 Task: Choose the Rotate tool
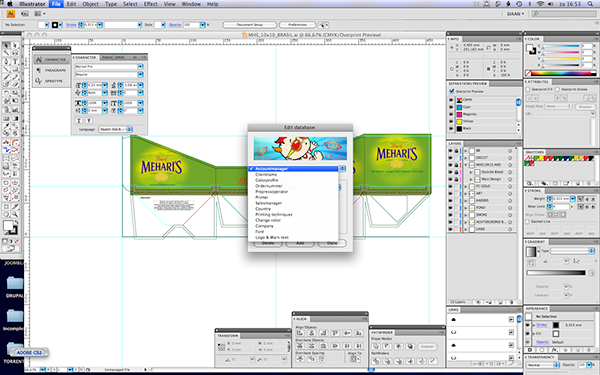pos(7,93)
